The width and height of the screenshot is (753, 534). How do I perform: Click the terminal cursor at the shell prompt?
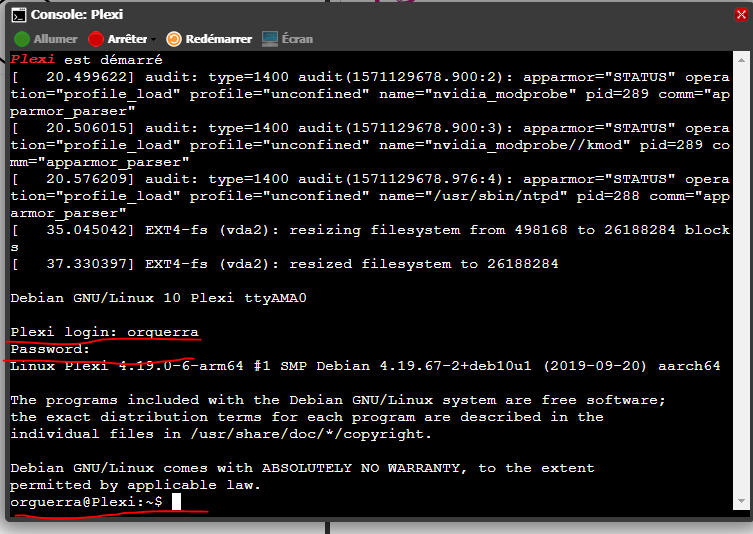pos(176,501)
